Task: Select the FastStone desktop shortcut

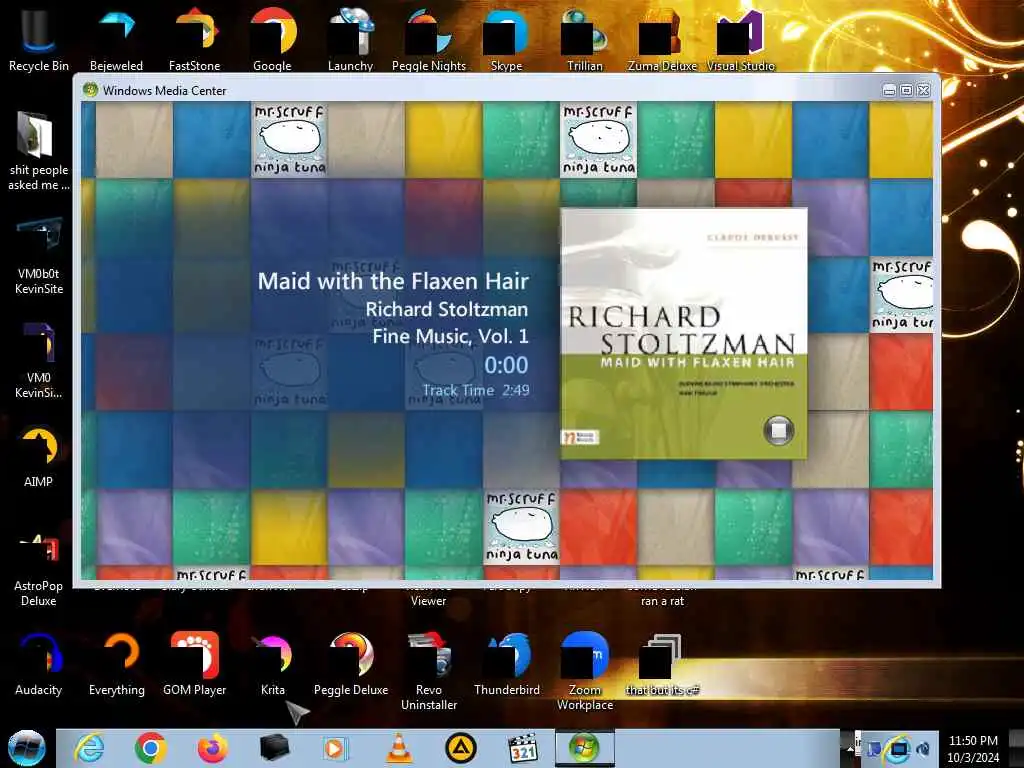Action: point(195,39)
